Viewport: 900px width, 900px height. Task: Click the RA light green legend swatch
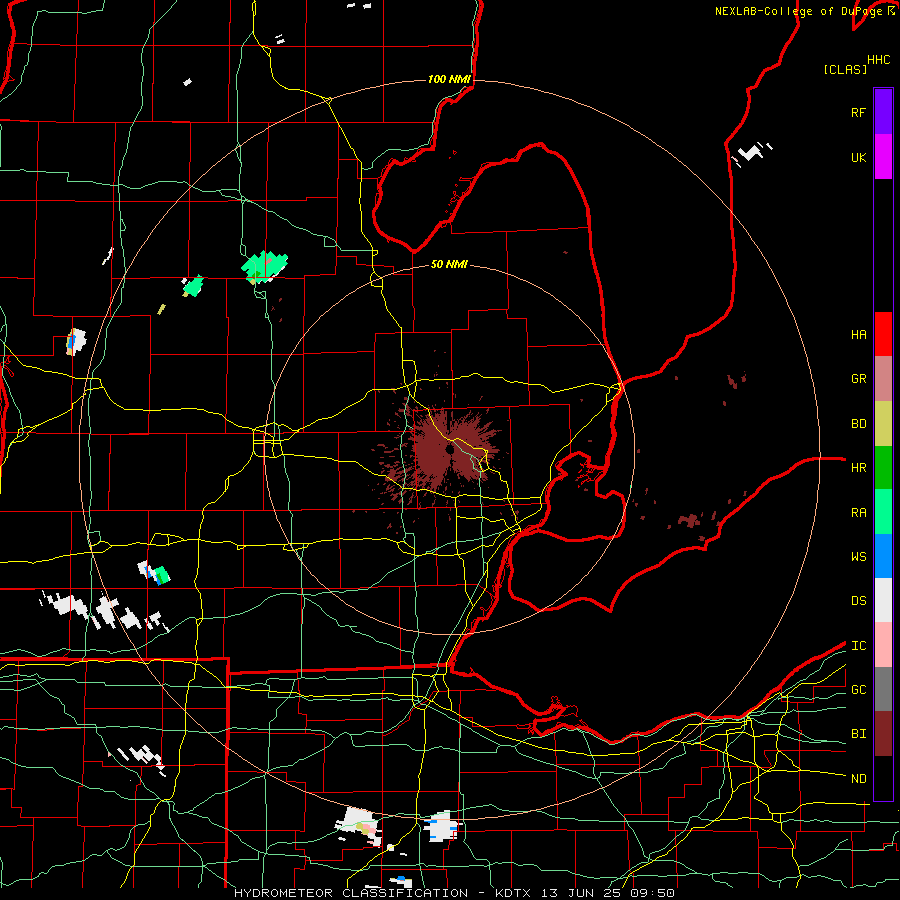pos(883,512)
